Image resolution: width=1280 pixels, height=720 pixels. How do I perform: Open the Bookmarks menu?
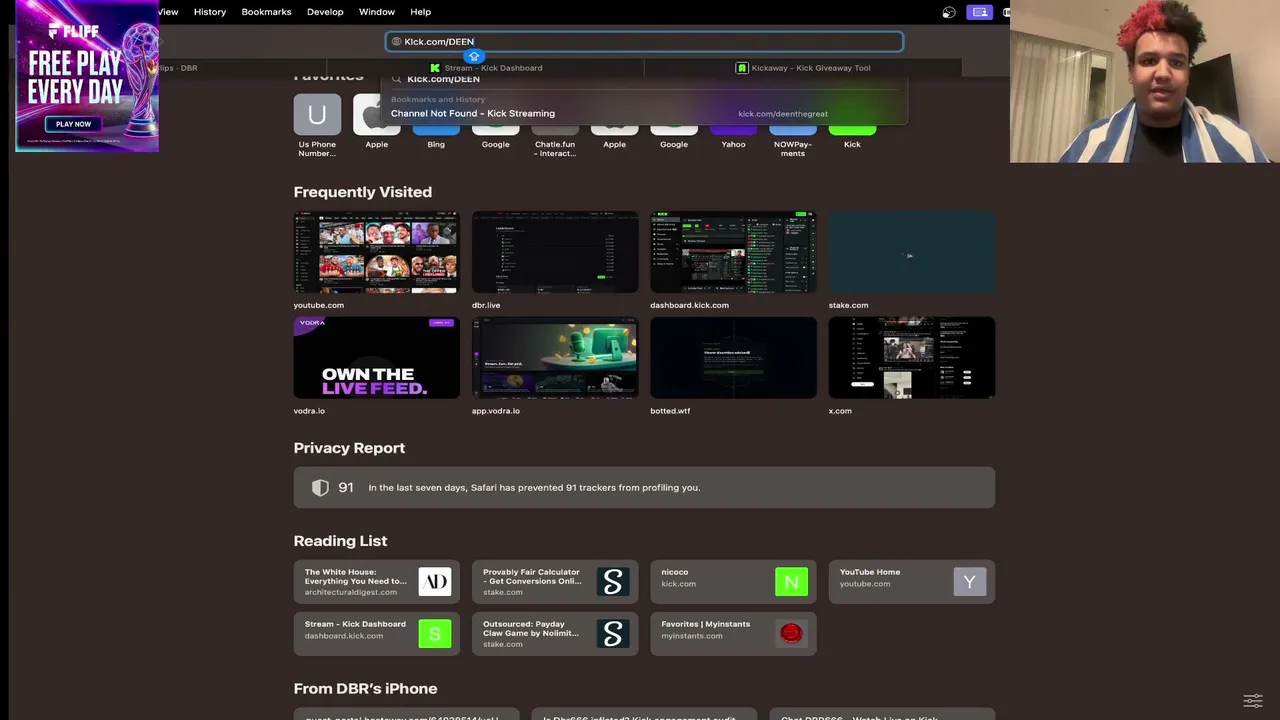click(x=266, y=12)
